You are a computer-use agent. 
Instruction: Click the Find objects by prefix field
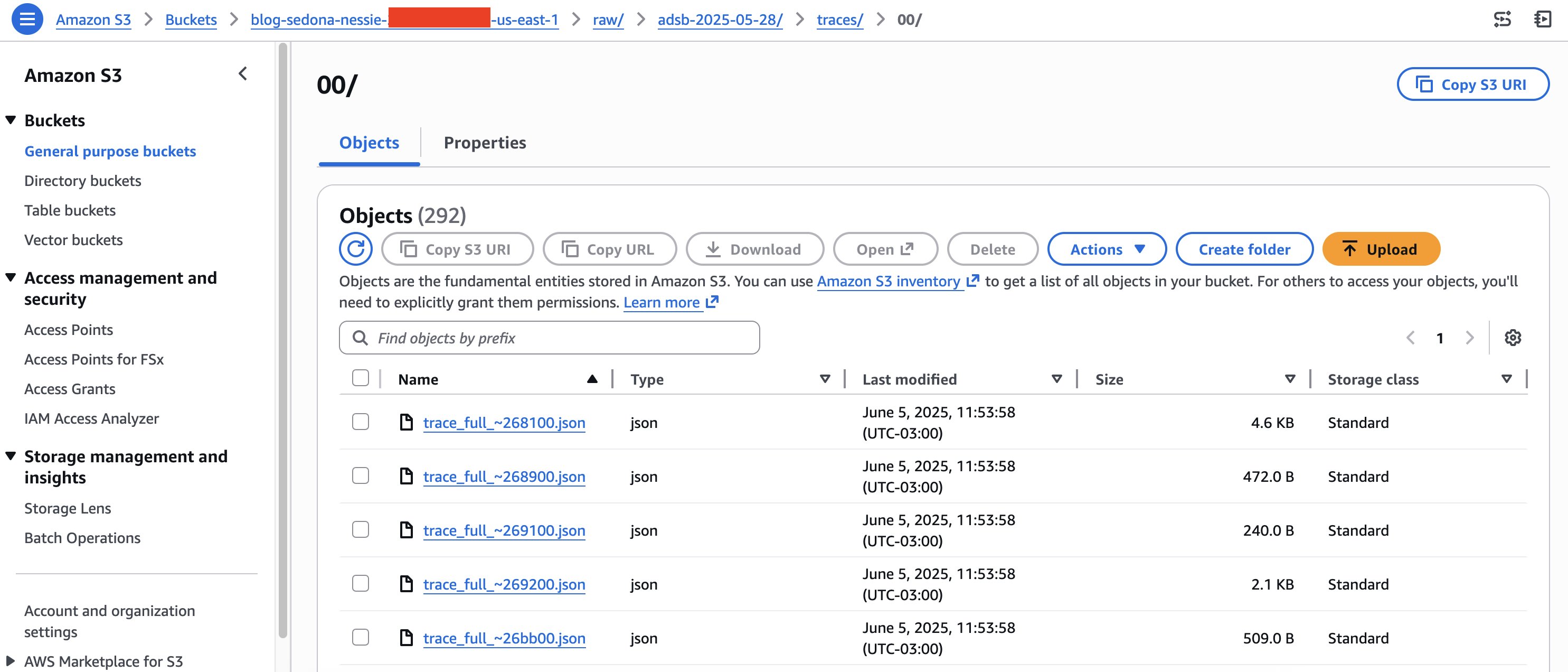(x=548, y=338)
